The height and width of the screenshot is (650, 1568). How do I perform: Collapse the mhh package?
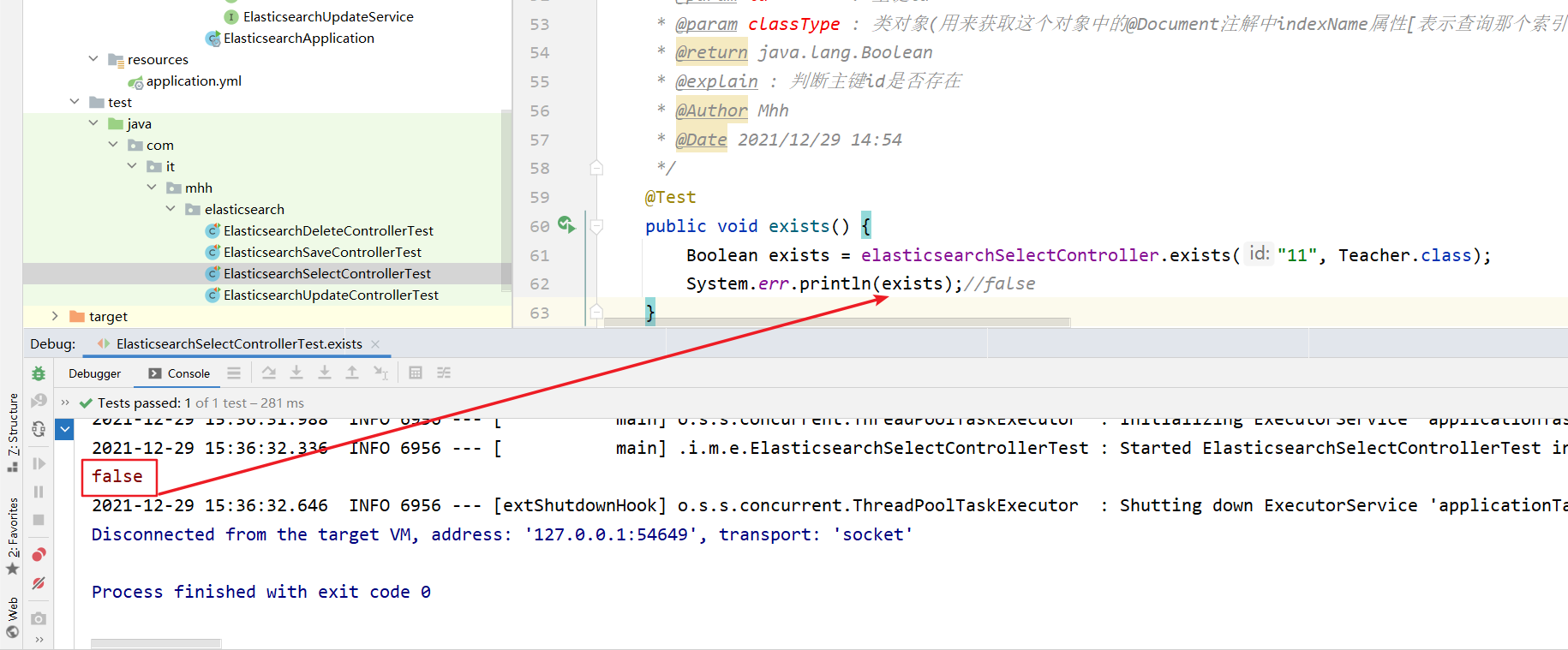(x=152, y=188)
